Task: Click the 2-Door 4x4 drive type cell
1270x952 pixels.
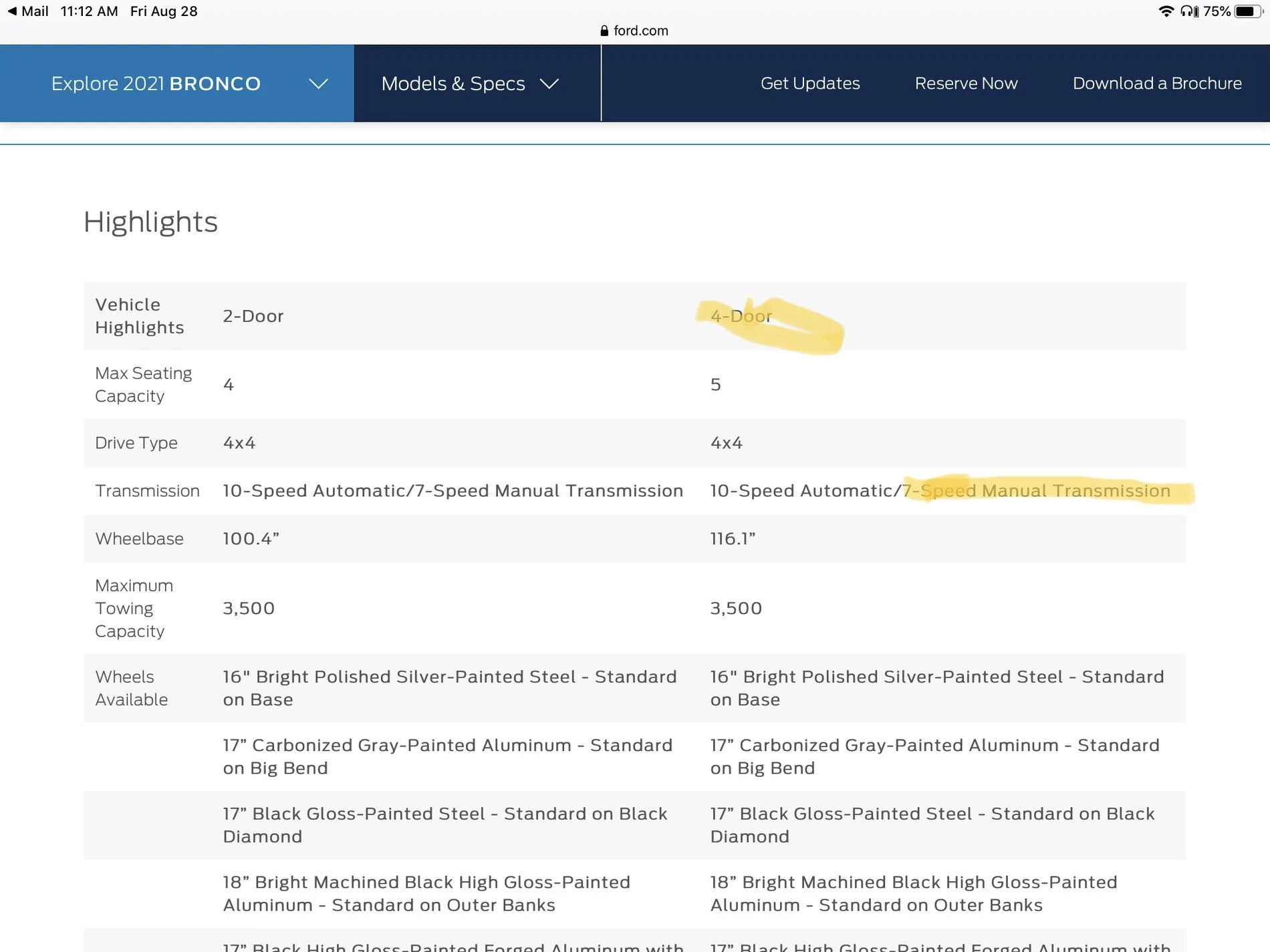Action: tap(239, 443)
